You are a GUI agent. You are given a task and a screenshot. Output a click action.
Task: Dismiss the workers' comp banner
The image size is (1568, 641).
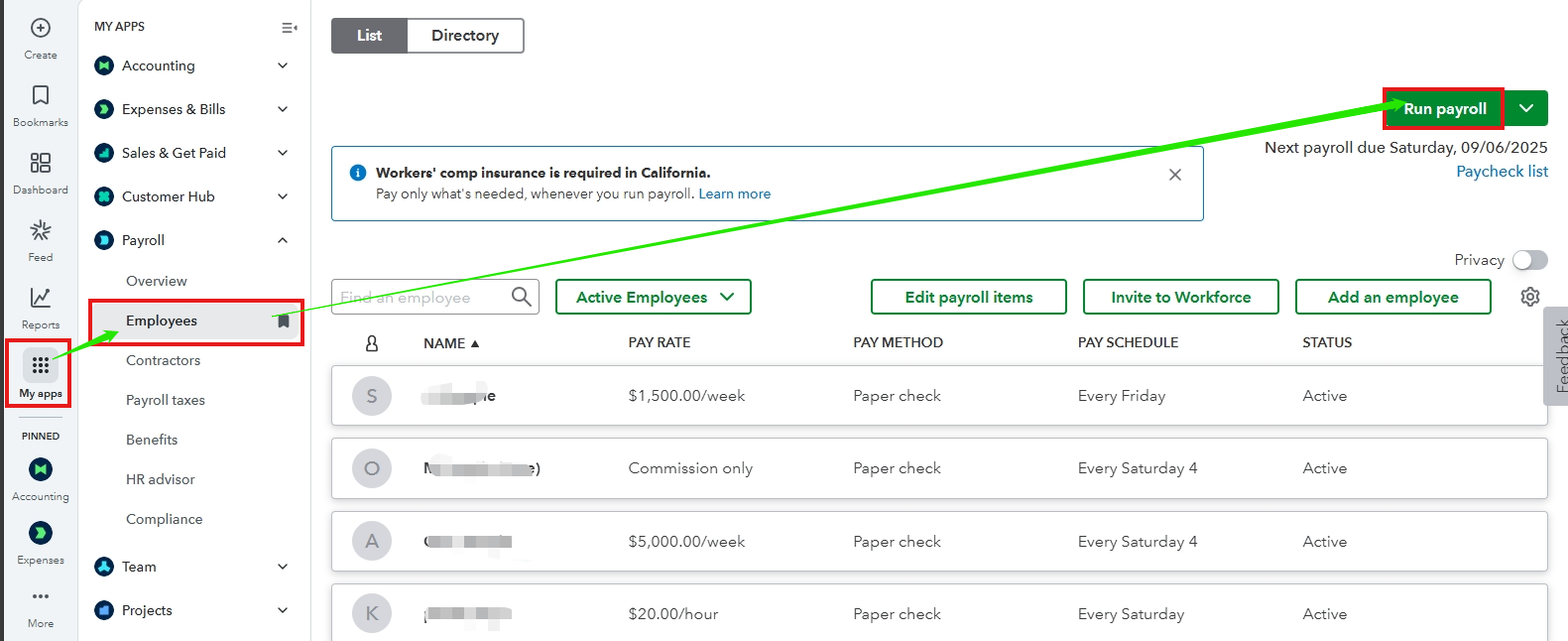pyautogui.click(x=1175, y=175)
